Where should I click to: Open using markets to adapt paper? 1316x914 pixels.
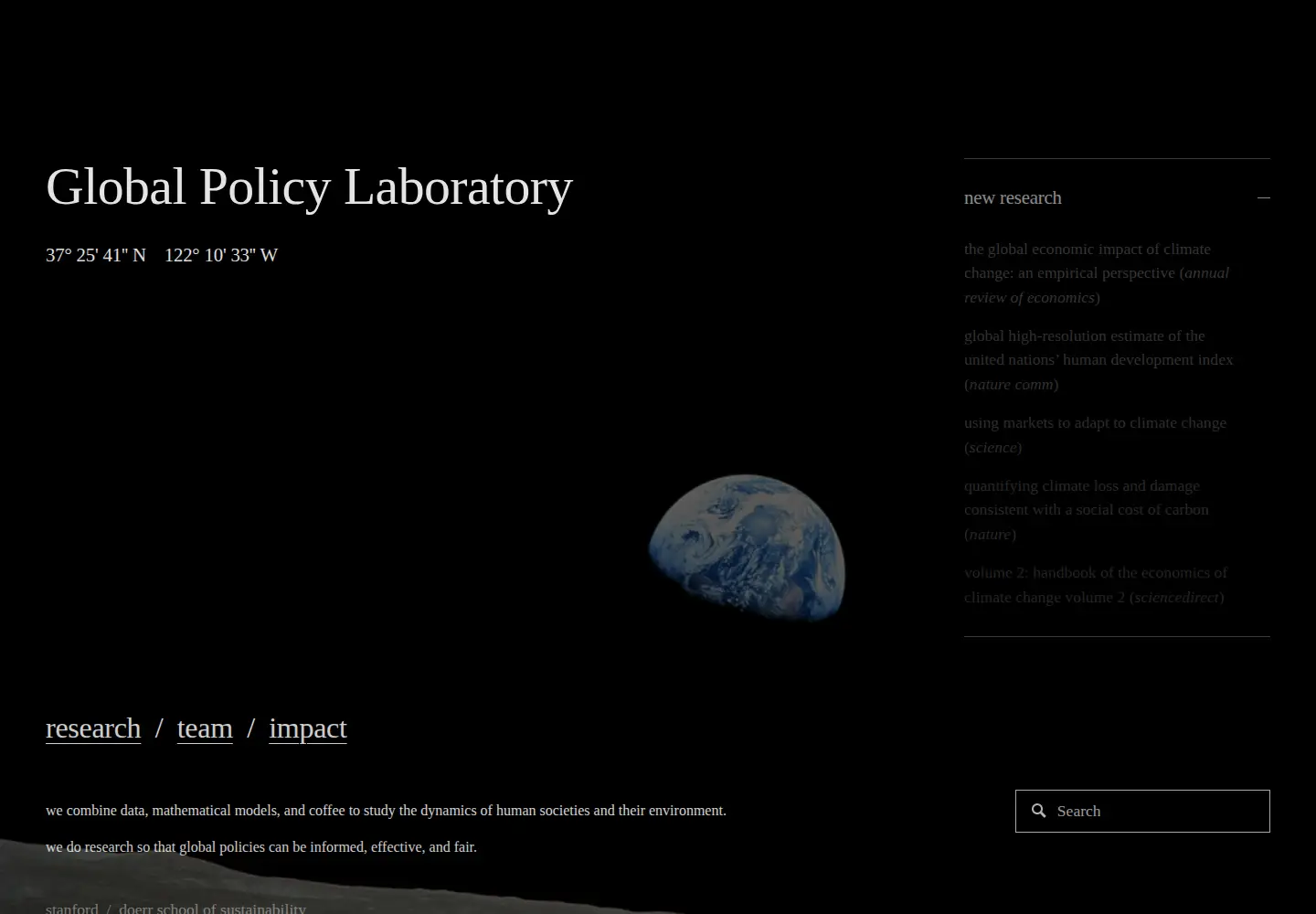point(1095,435)
